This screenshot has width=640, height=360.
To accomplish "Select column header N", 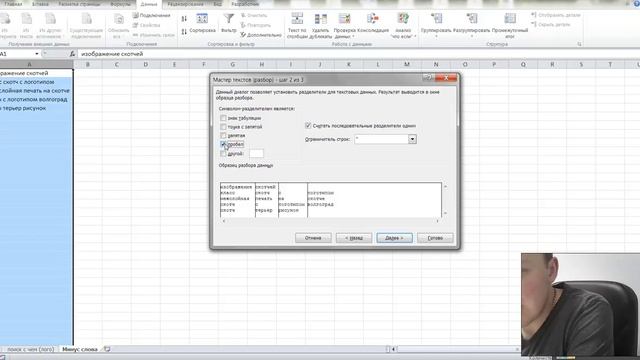I will pyautogui.click(x=436, y=64).
